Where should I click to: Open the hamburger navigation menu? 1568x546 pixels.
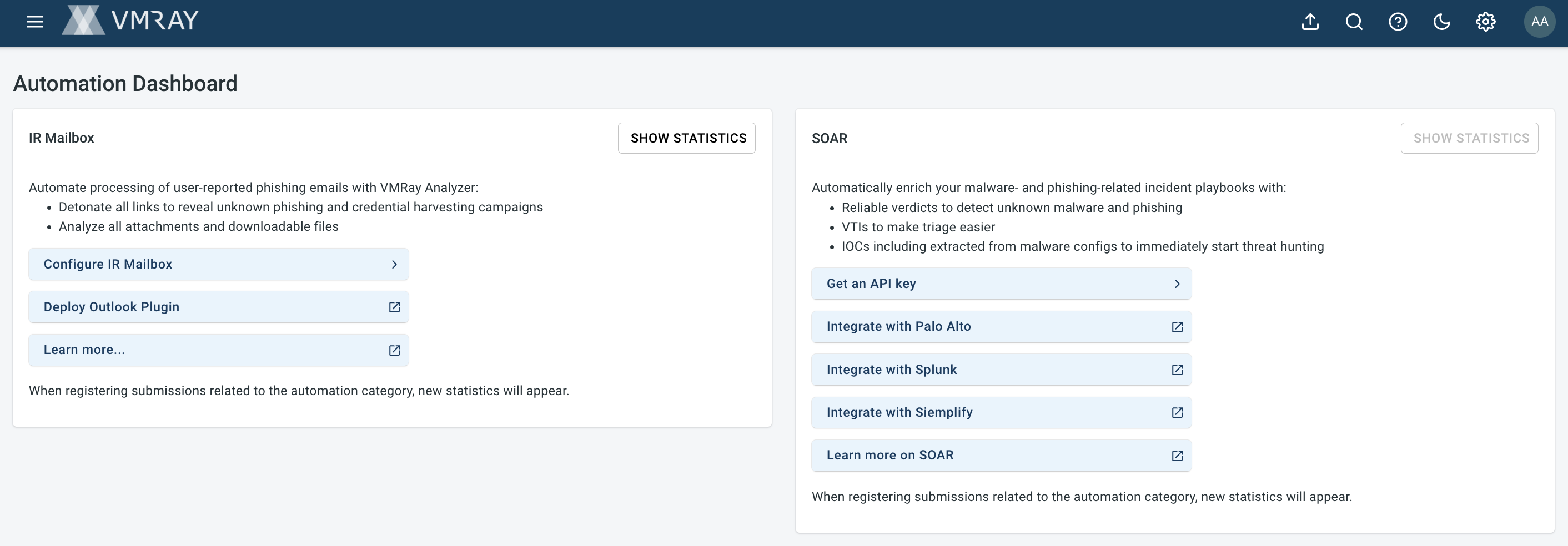tap(34, 22)
